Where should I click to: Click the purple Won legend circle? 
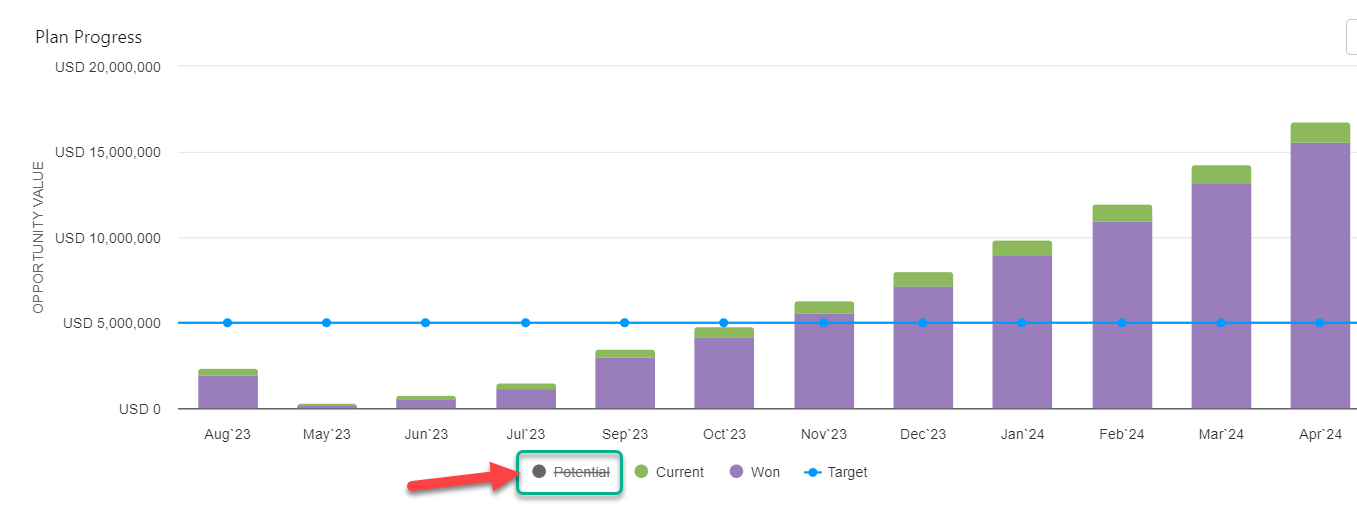tap(737, 472)
